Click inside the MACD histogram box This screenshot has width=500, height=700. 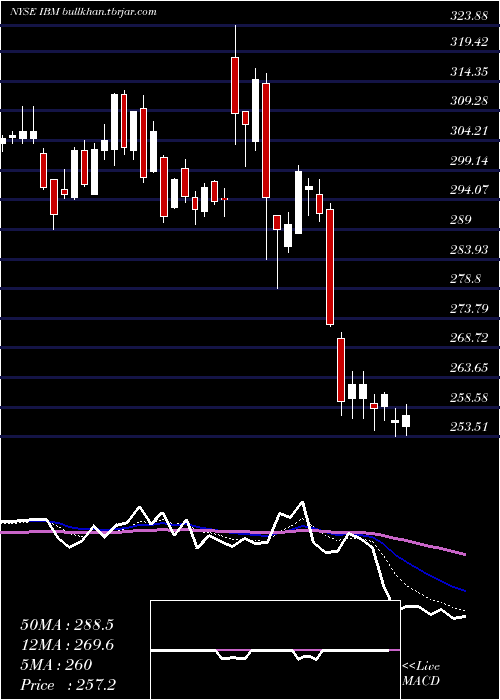(x=275, y=650)
